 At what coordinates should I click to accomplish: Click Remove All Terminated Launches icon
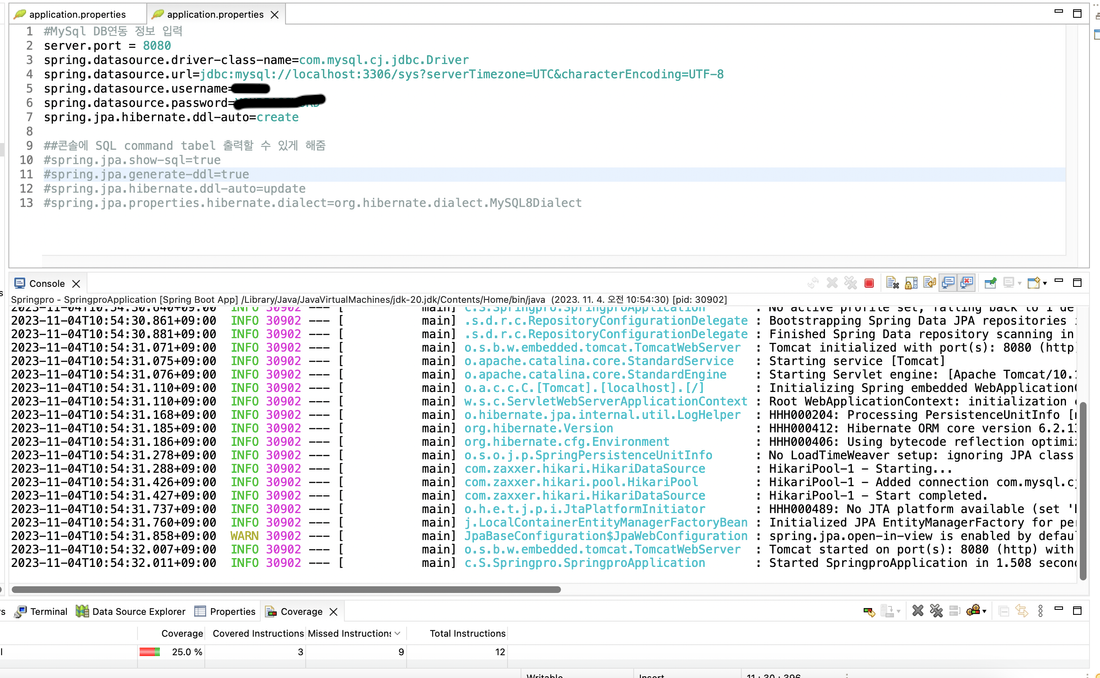[x=850, y=283]
